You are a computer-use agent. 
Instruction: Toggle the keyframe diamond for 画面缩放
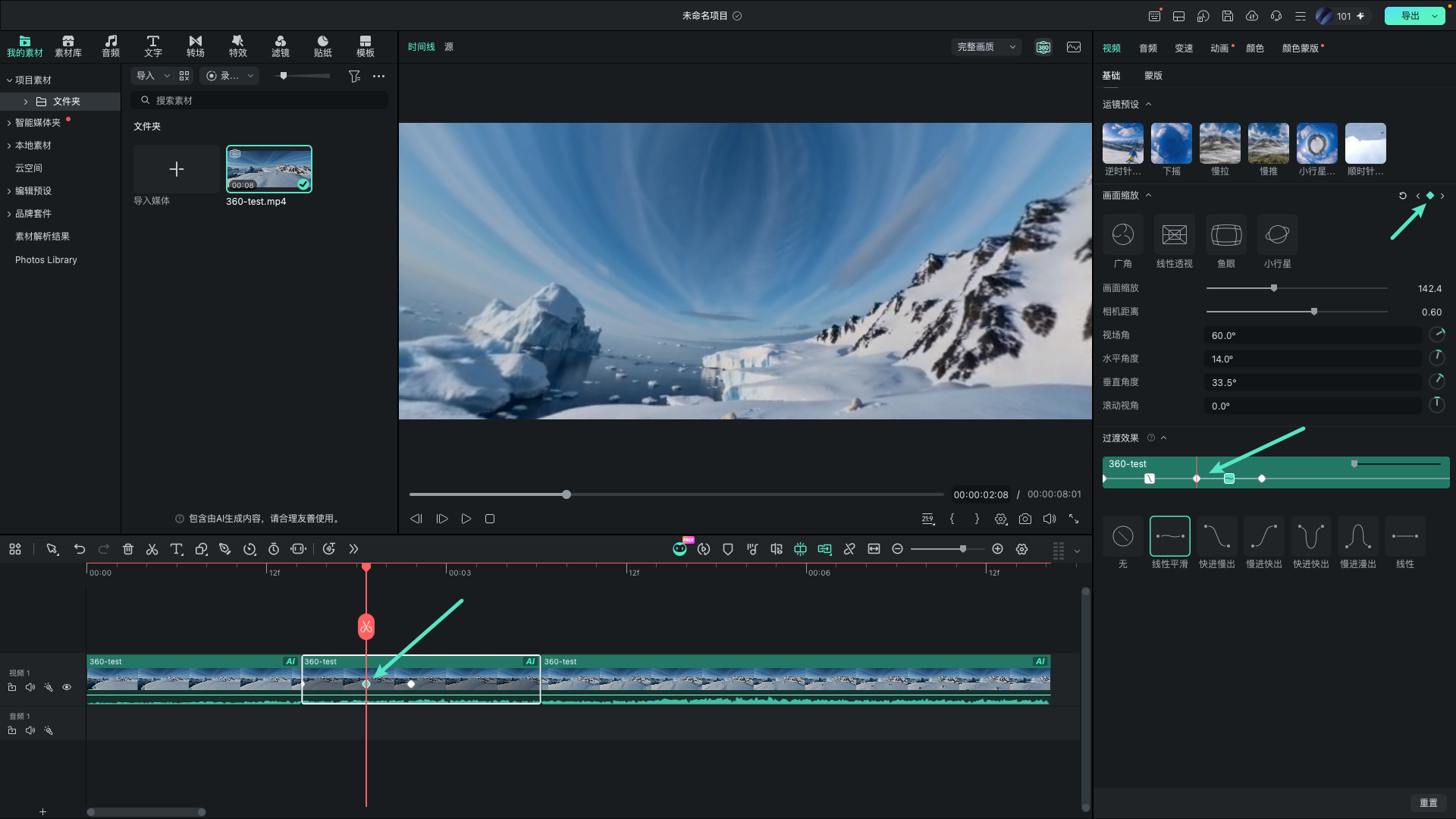(1430, 196)
